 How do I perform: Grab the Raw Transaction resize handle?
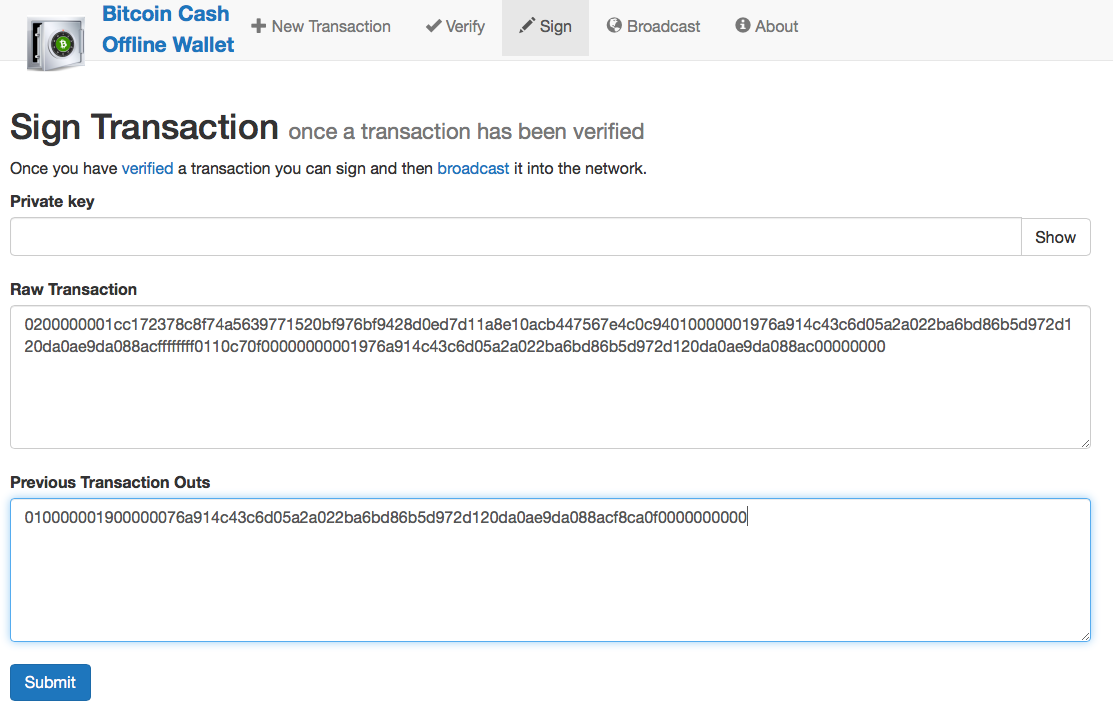pyautogui.click(x=1085, y=443)
